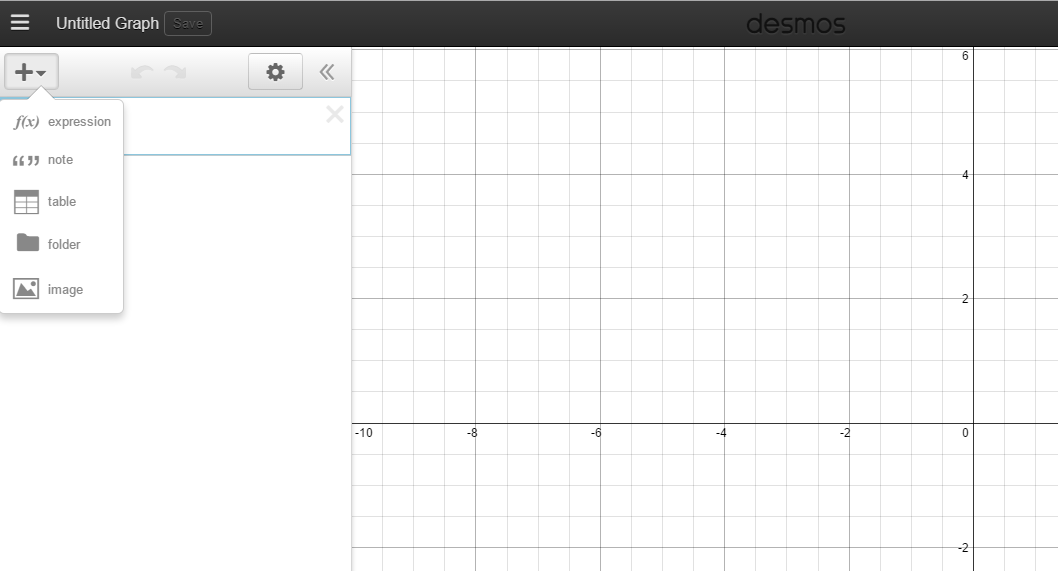Add a new folder from menu
Image resolution: width=1058 pixels, height=571 pixels.
click(x=61, y=244)
